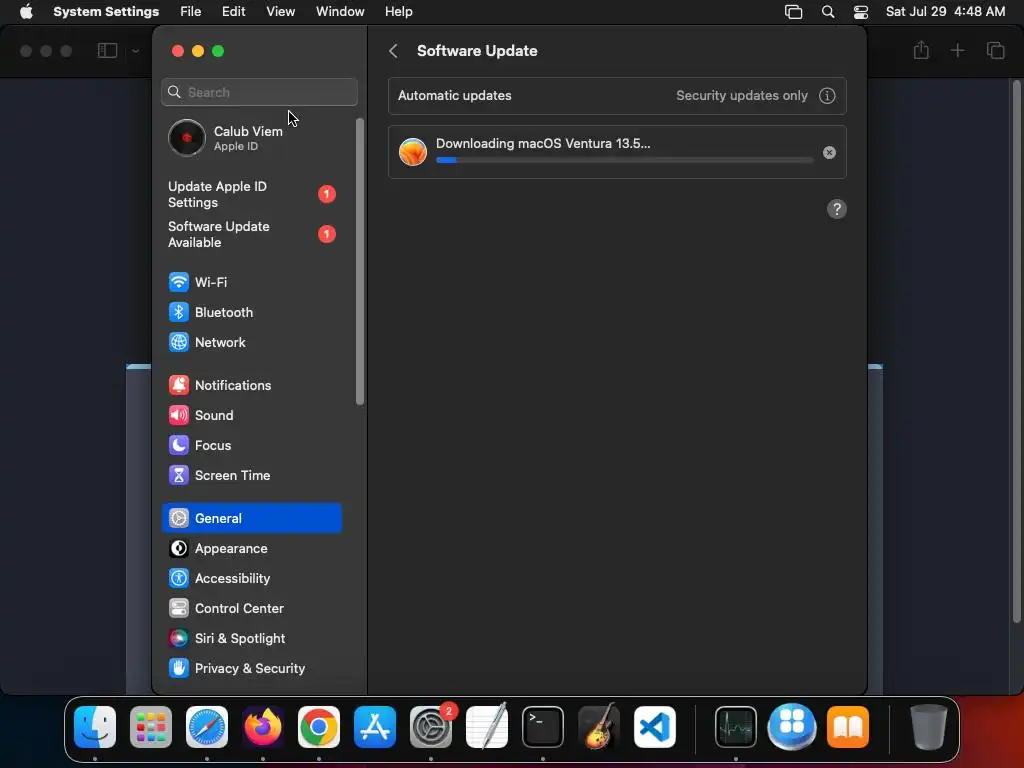The width and height of the screenshot is (1024, 768).
Task: Launch GarageBand from the Dock
Action: [x=599, y=727]
